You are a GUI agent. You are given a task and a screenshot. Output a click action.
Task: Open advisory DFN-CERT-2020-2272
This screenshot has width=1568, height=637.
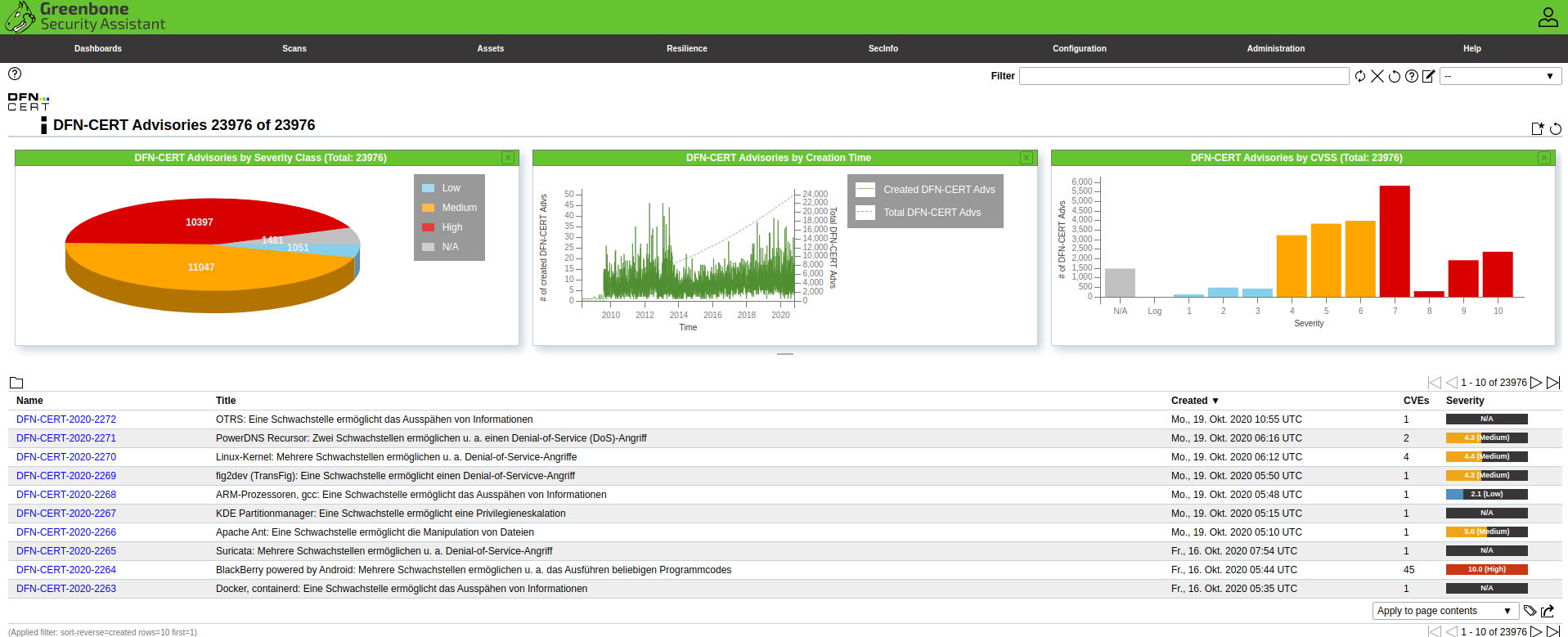pyautogui.click(x=66, y=419)
